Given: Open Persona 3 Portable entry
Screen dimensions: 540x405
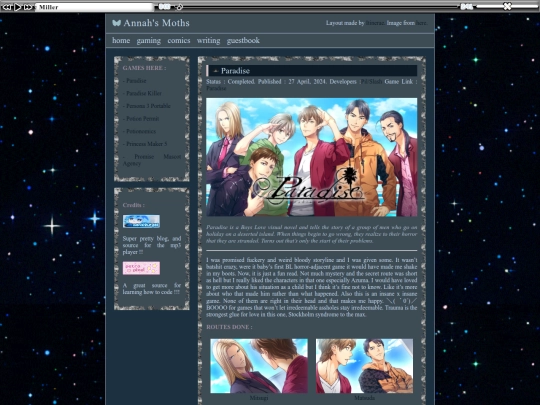Looking at the screenshot, I should coord(147,106).
